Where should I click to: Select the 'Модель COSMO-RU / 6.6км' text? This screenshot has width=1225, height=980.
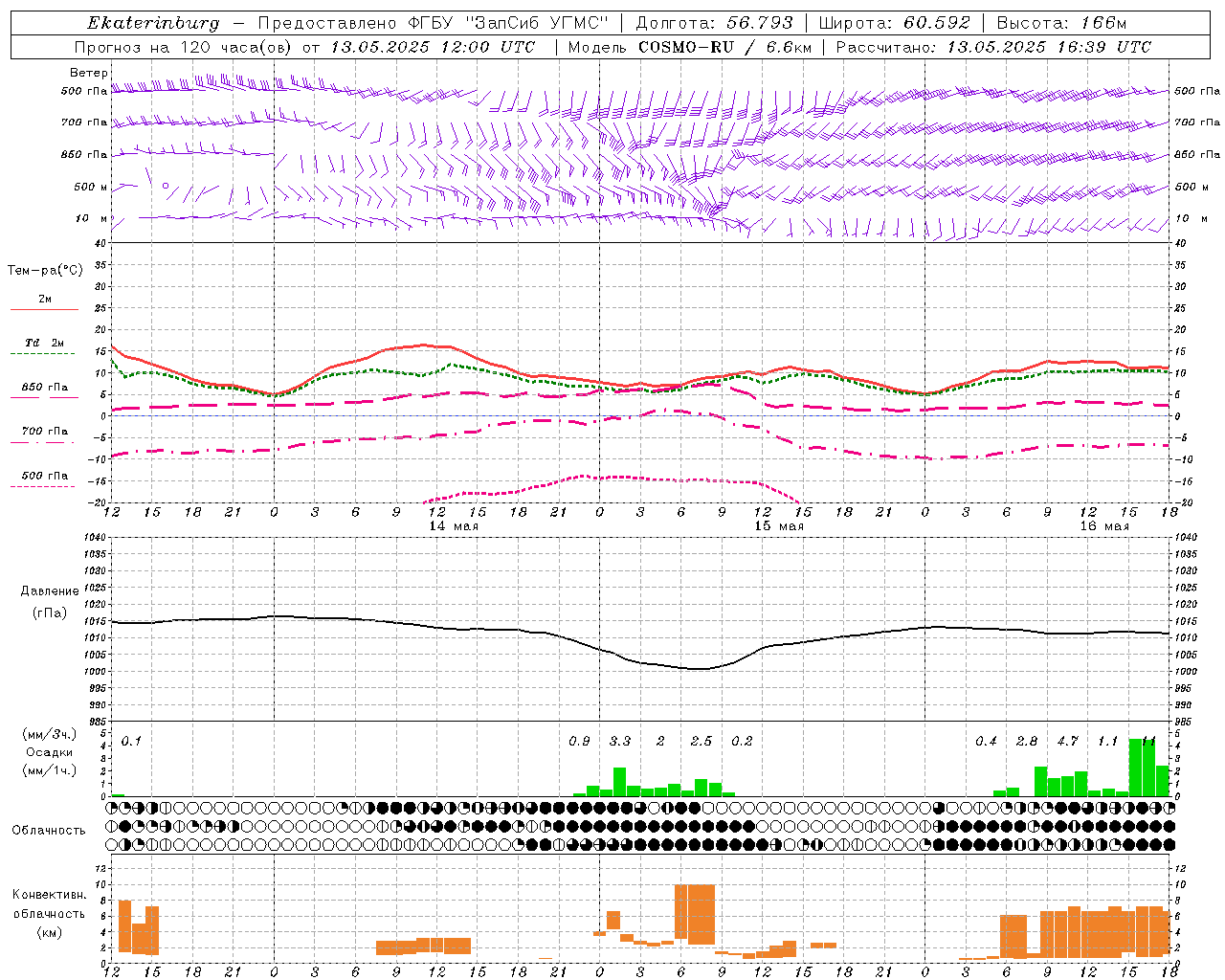(689, 47)
